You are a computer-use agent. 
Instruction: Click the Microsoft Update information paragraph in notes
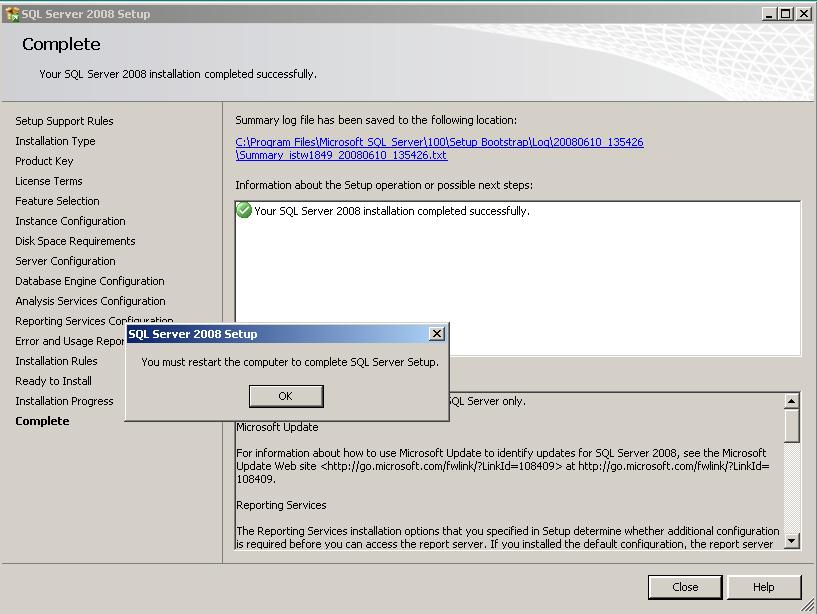point(503,466)
